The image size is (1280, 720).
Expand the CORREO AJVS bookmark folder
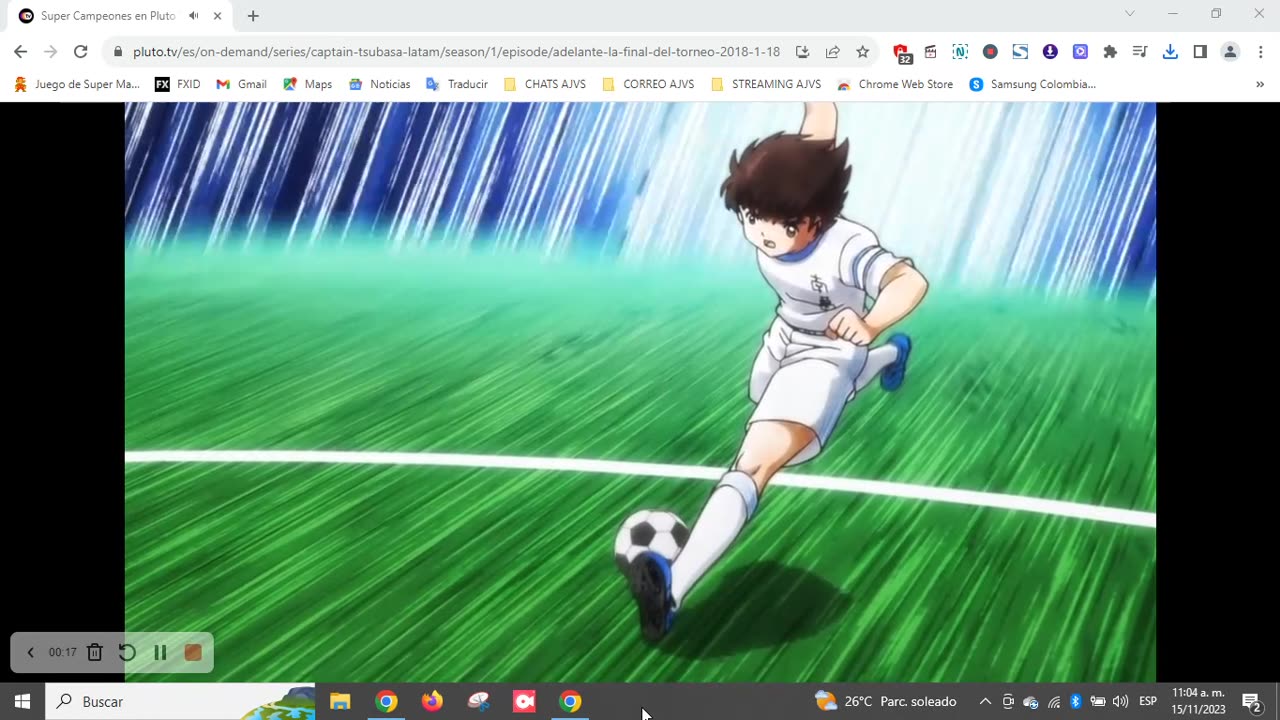648,84
